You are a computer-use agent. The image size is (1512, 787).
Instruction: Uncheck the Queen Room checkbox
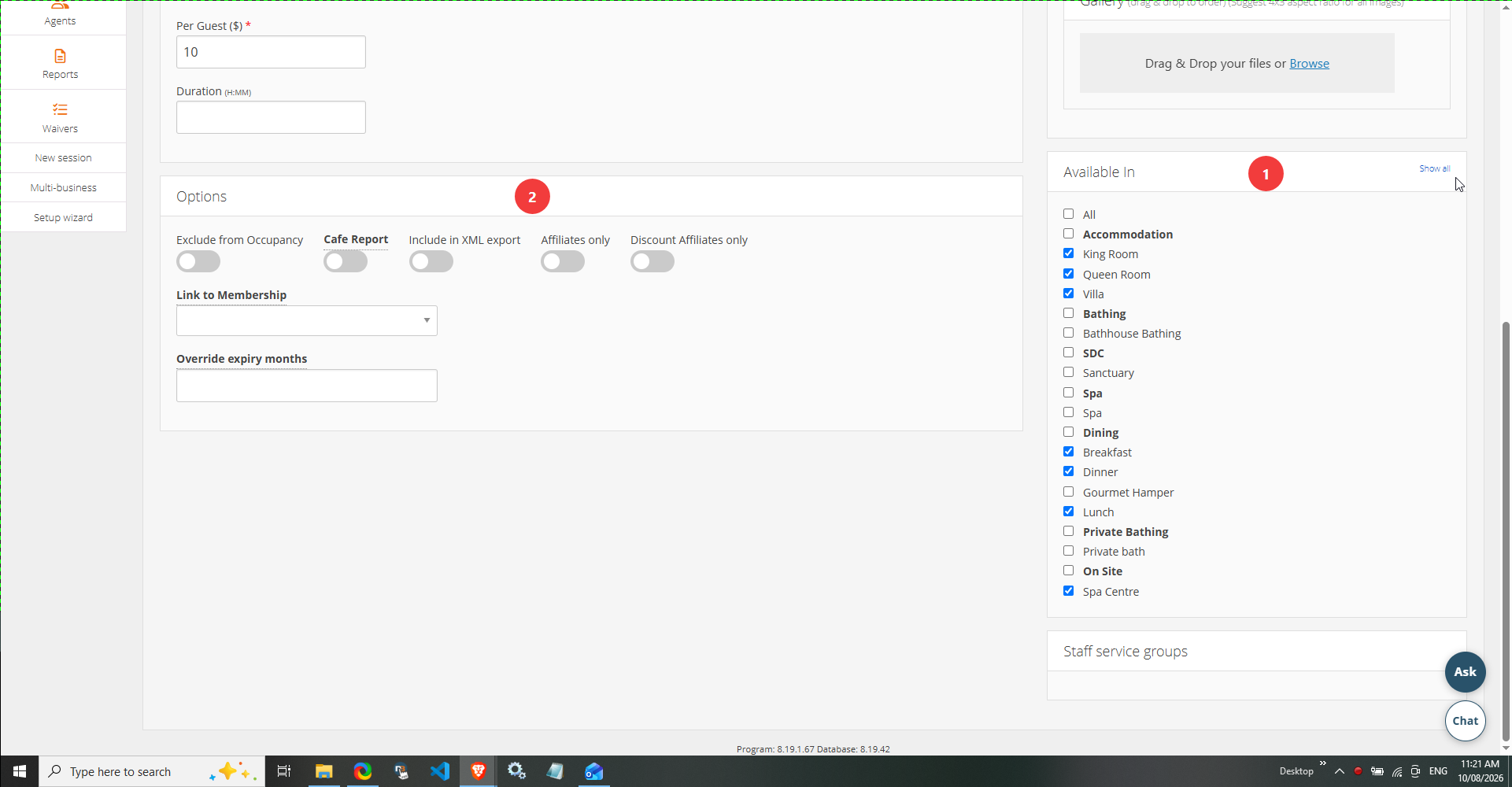point(1068,274)
